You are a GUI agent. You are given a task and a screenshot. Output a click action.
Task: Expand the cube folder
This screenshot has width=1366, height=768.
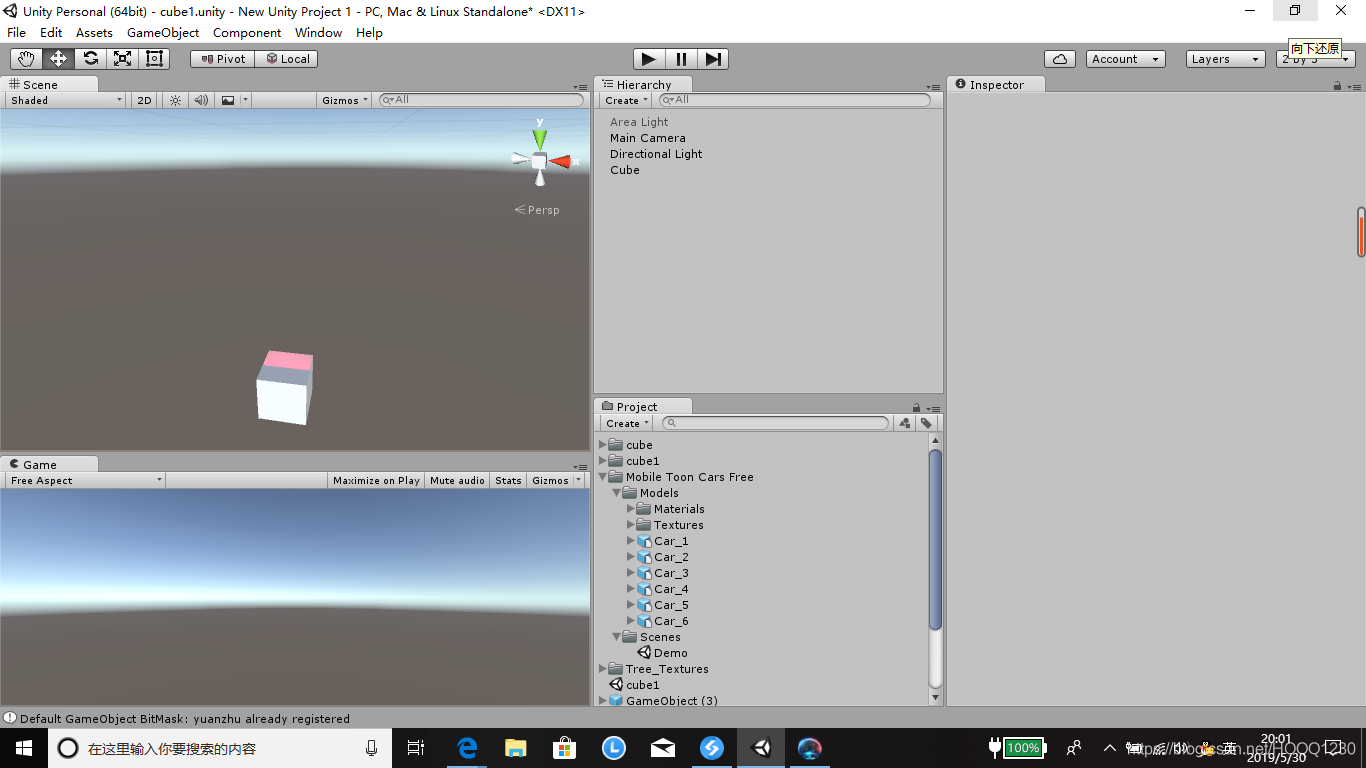tap(603, 445)
